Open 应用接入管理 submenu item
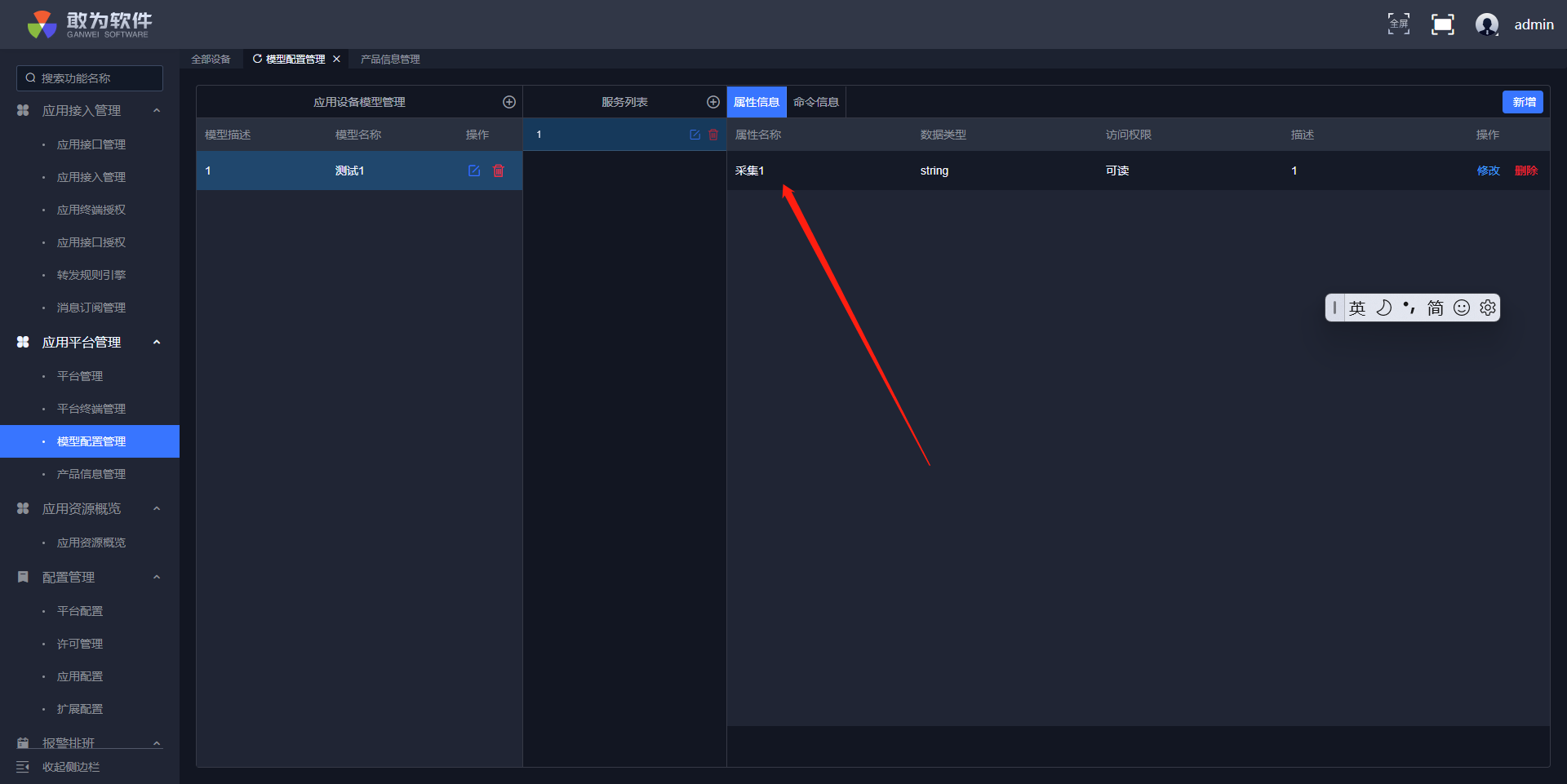This screenshot has width=1567, height=784. pyautogui.click(x=91, y=177)
